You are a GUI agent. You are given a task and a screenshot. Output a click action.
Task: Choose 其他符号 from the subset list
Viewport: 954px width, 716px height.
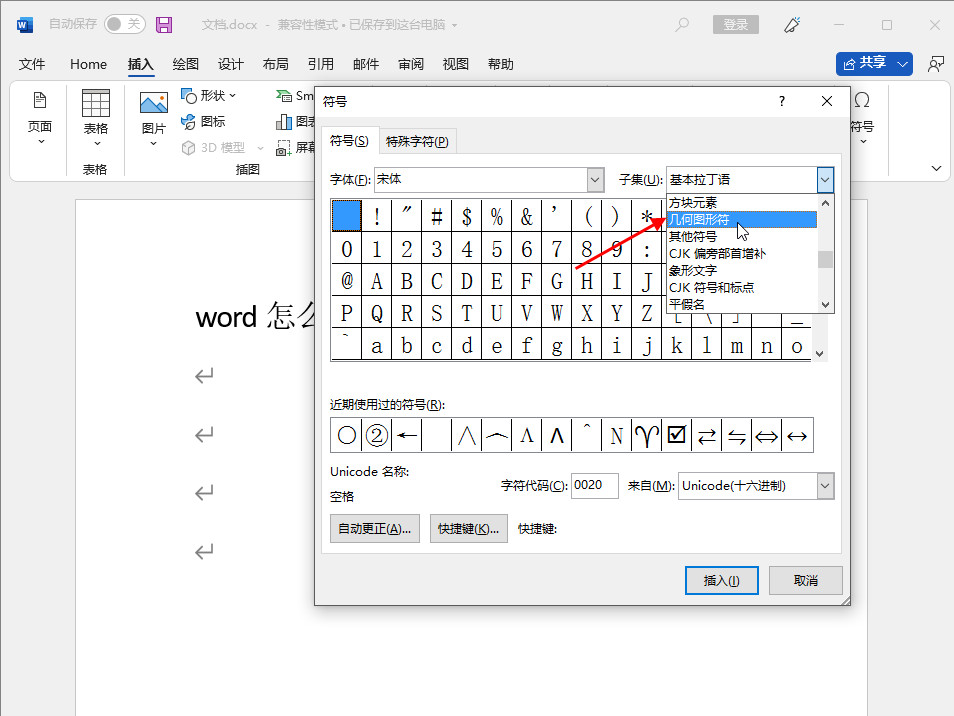click(x=742, y=237)
